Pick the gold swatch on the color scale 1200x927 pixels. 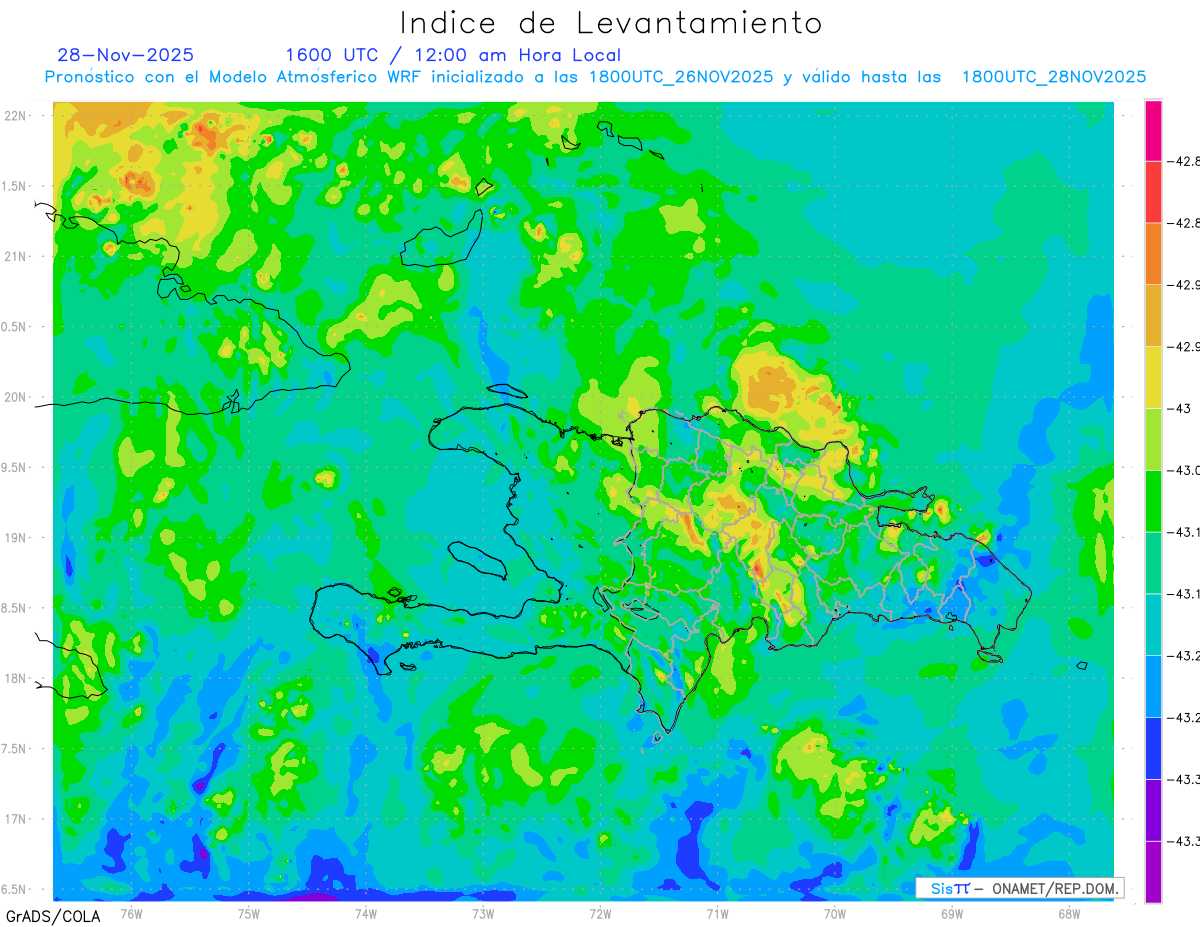point(1153,315)
